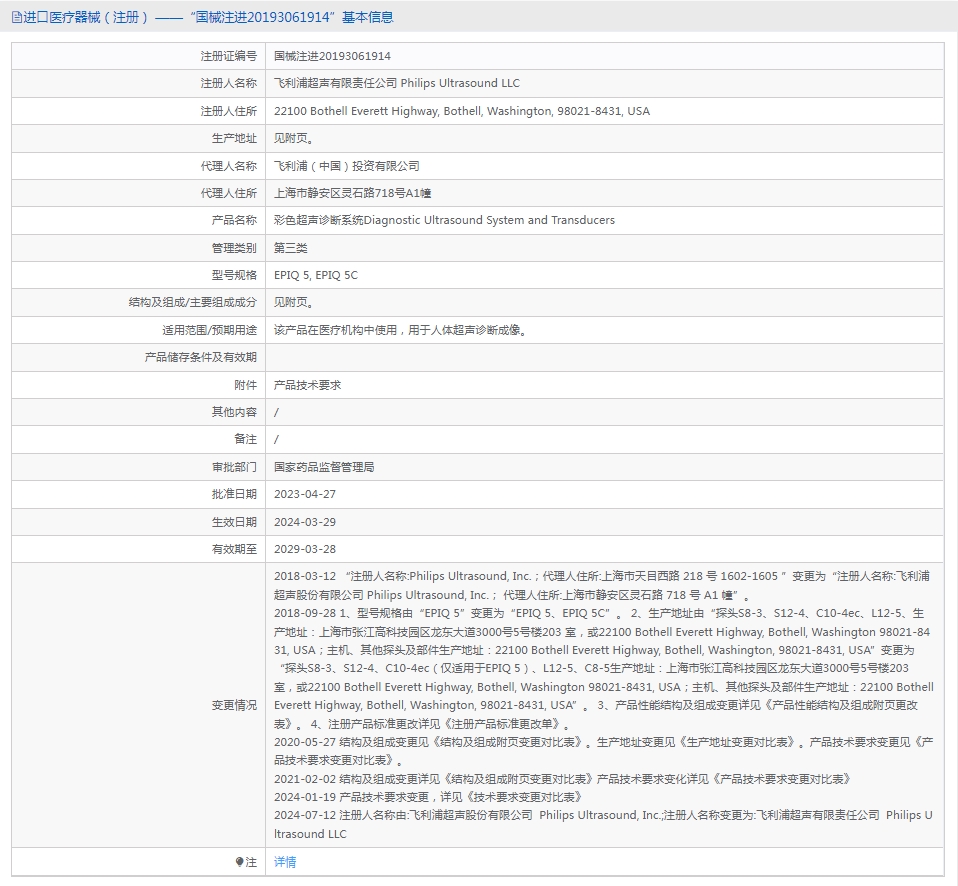Click product name 彩色超声诊断系统Diagnostic Ultrasound System
Viewport: 958px width, 886px height.
coord(444,220)
